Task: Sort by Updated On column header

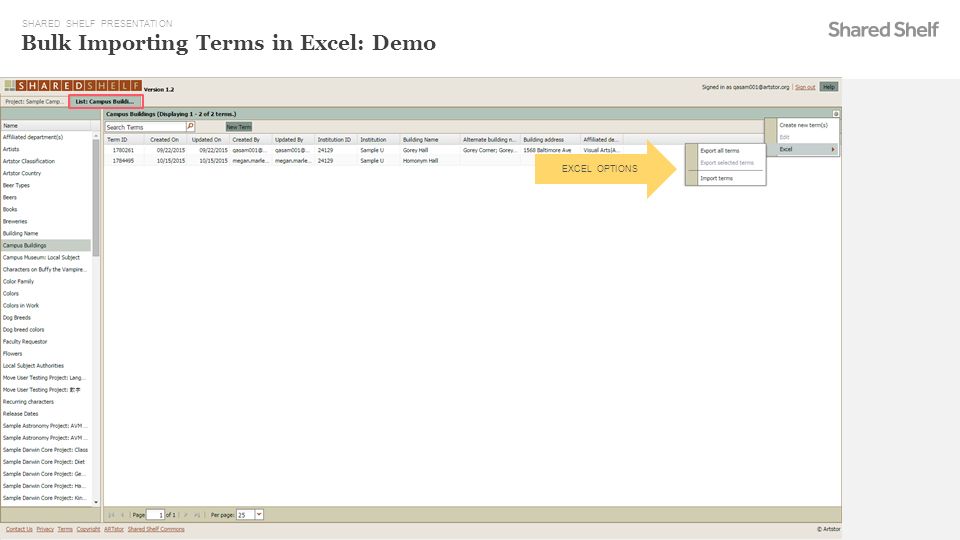Action: (206, 140)
